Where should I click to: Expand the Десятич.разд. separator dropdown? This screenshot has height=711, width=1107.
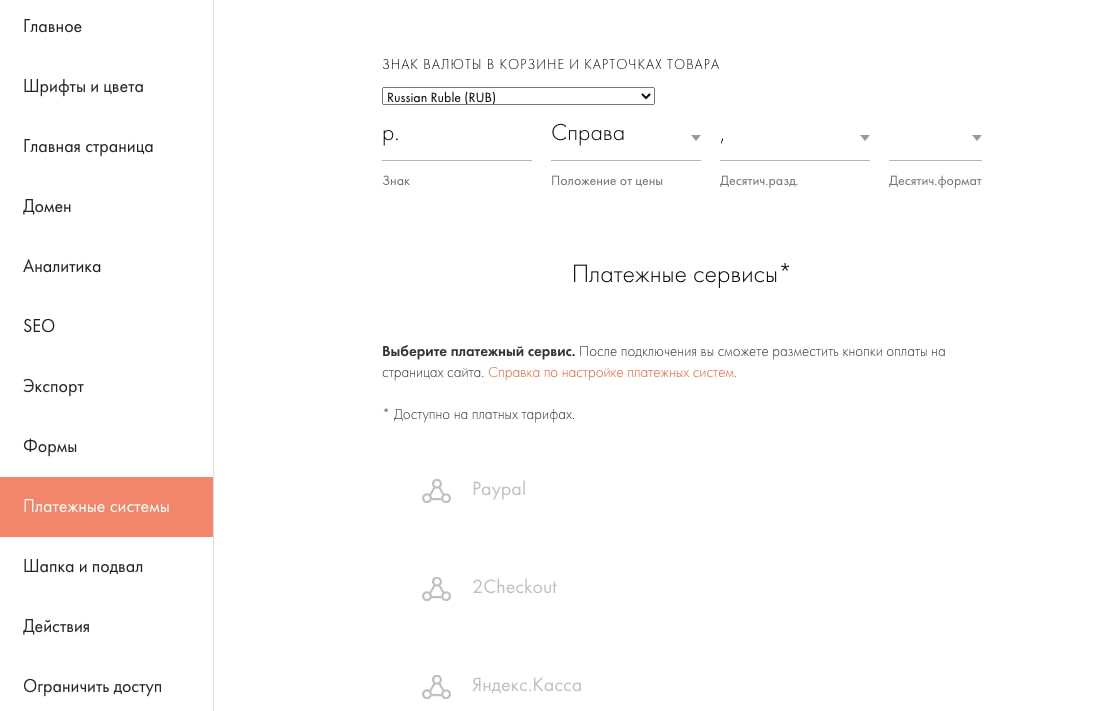click(x=794, y=136)
